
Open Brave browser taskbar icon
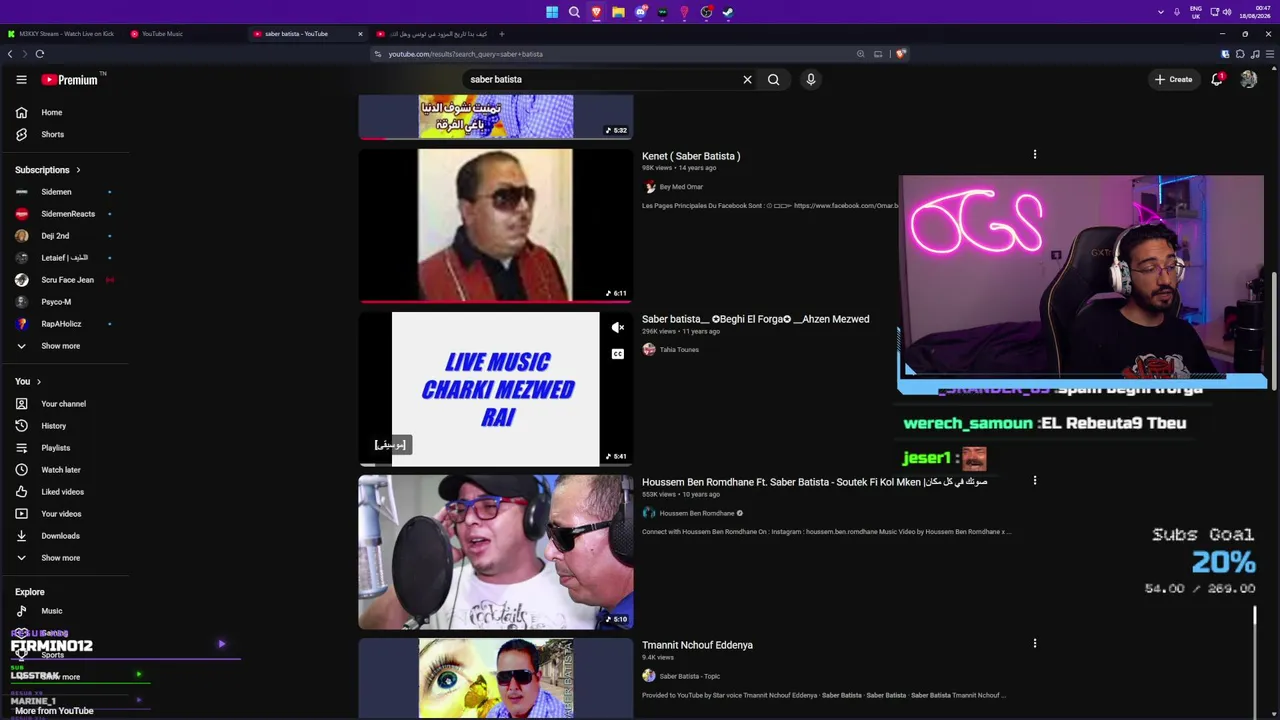coord(596,12)
